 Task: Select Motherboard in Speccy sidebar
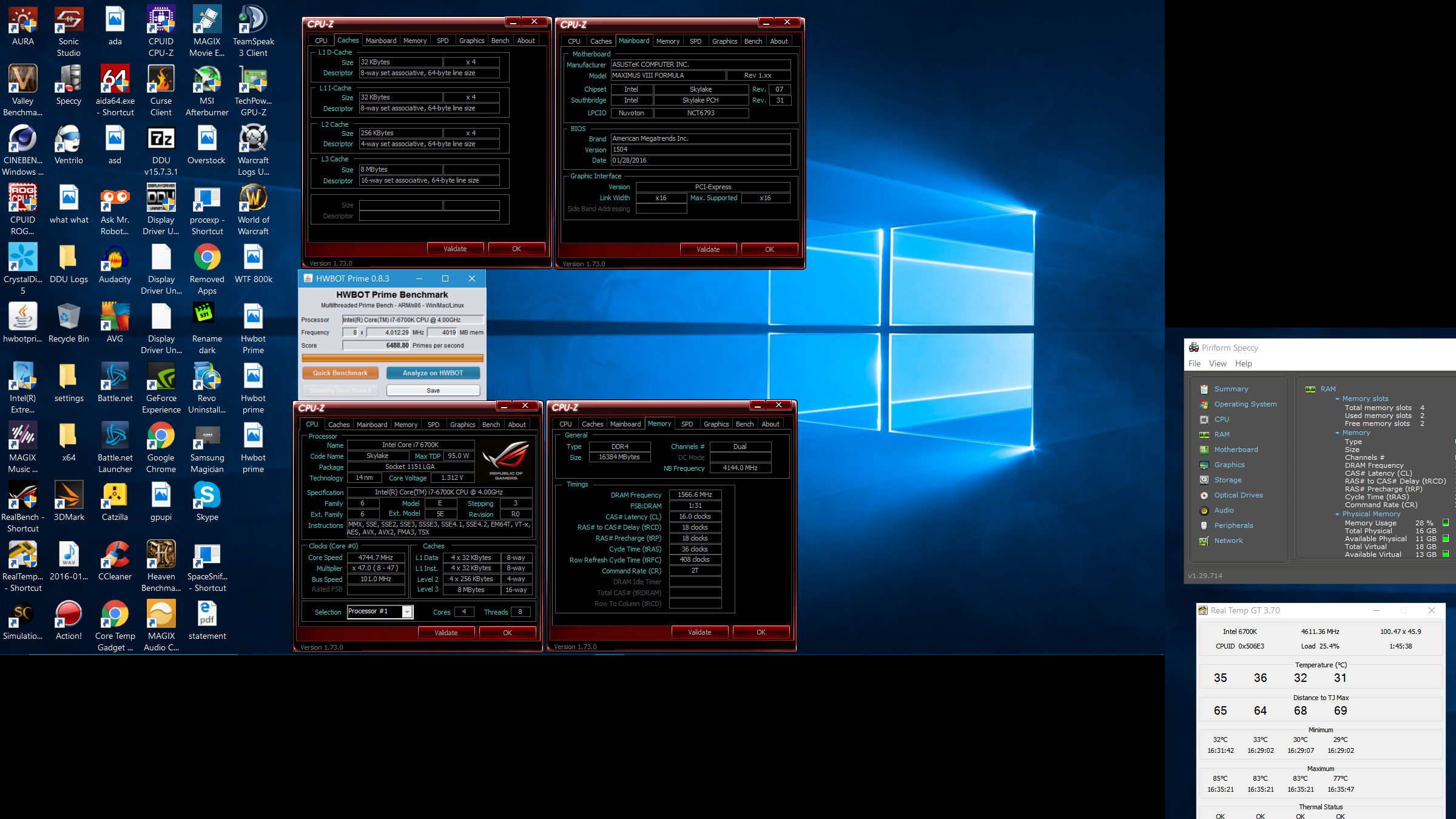(1236, 450)
